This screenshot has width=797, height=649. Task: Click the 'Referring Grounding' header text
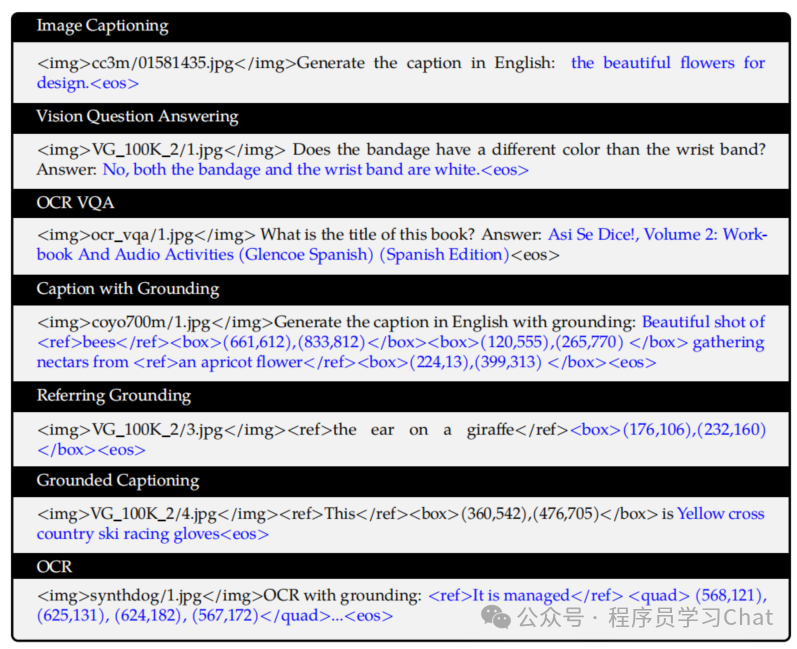click(114, 395)
